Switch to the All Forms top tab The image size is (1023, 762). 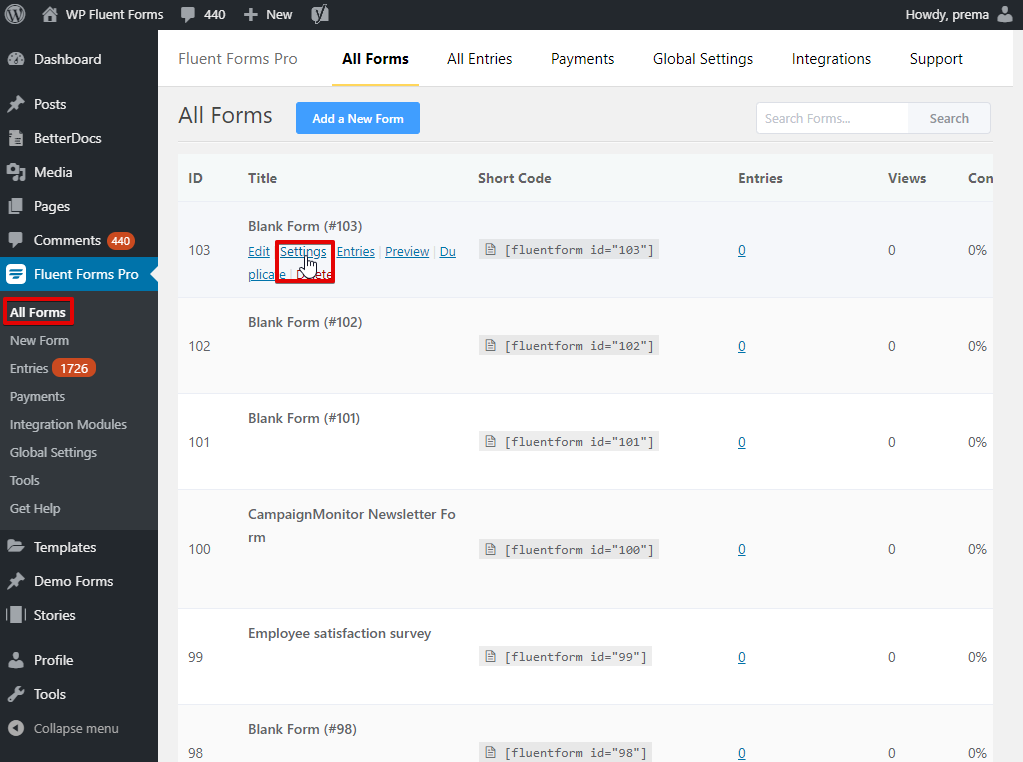click(375, 59)
